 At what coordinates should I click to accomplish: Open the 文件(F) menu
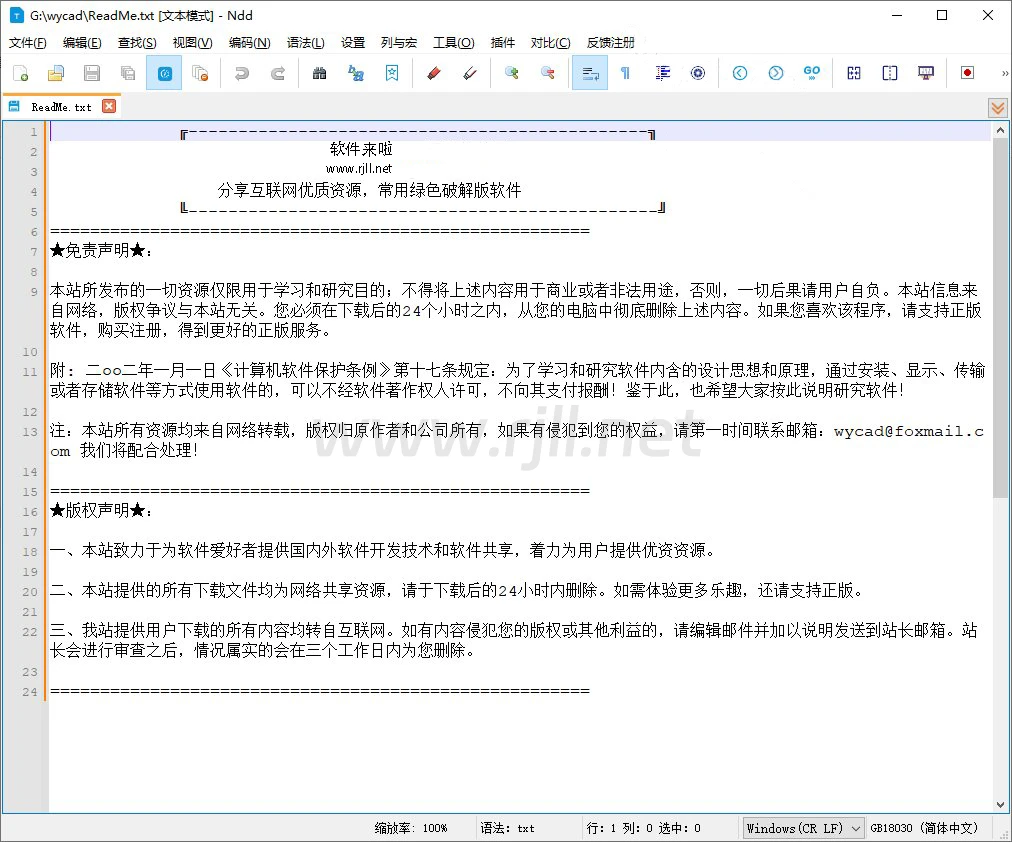click(28, 43)
